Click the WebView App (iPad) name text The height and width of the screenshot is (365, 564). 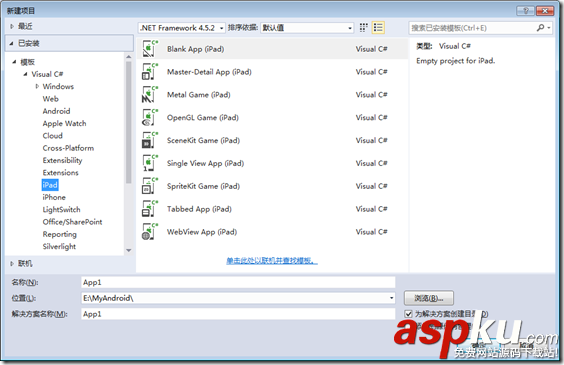point(202,232)
